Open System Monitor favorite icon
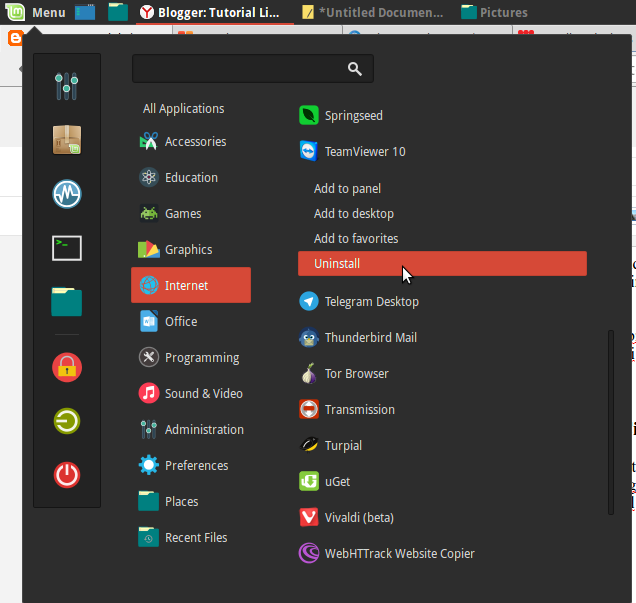The height and width of the screenshot is (603, 636). (67, 194)
